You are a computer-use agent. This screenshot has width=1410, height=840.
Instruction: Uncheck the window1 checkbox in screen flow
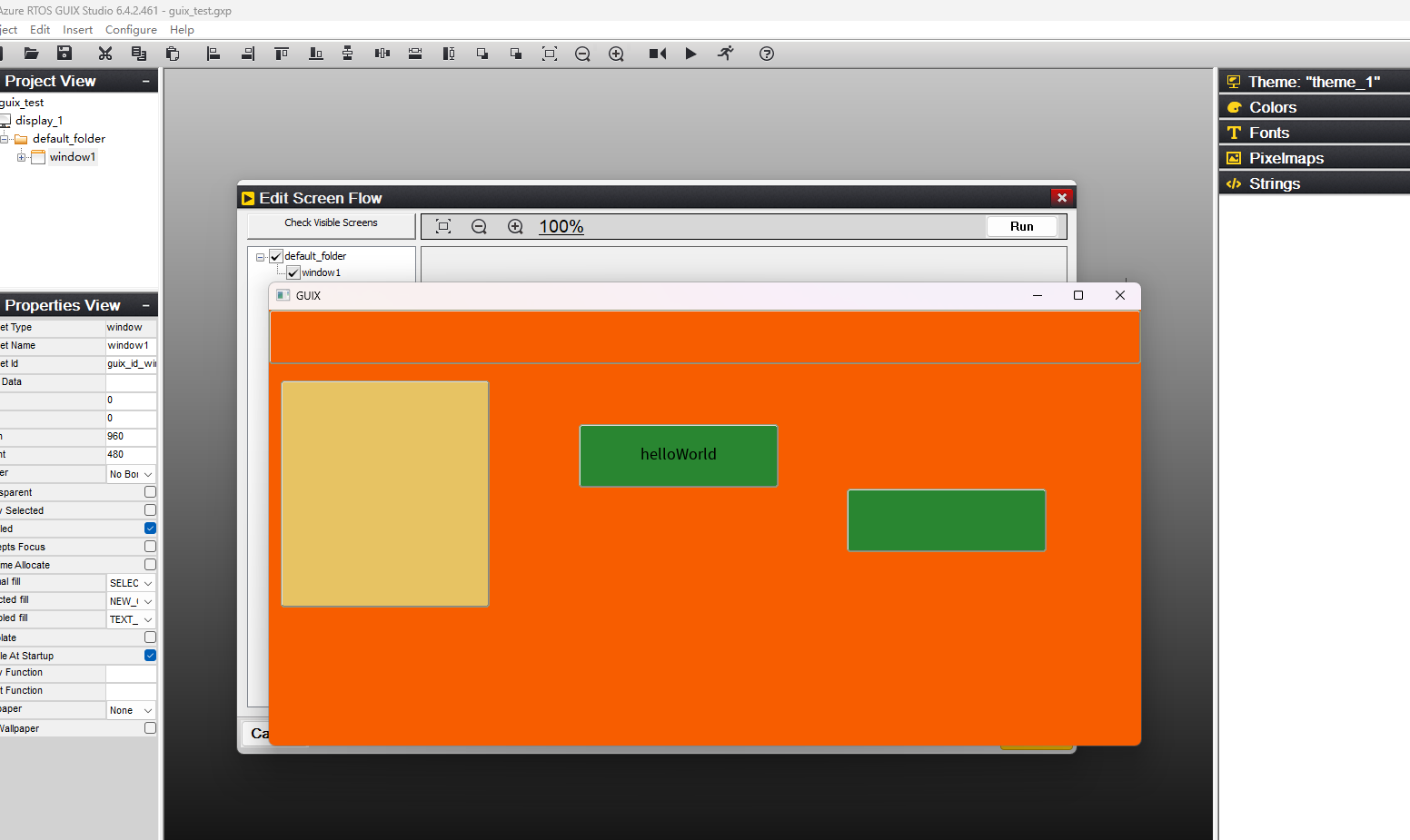pos(293,272)
